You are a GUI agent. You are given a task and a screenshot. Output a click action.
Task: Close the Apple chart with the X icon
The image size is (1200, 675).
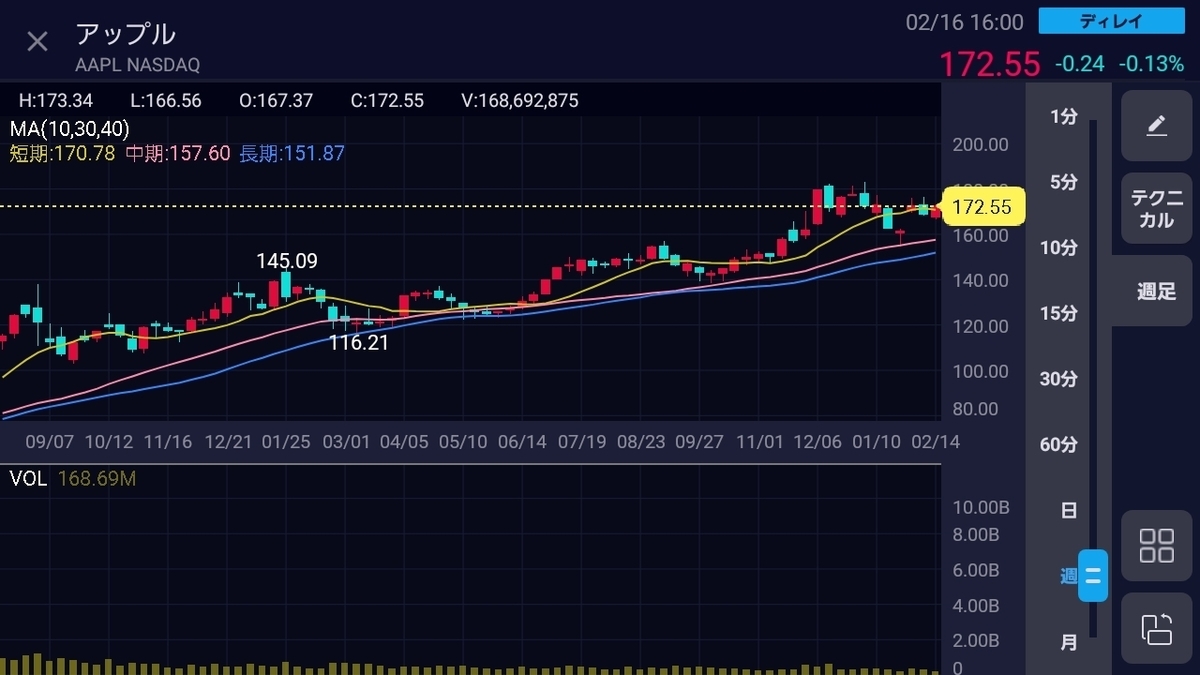(x=37, y=42)
